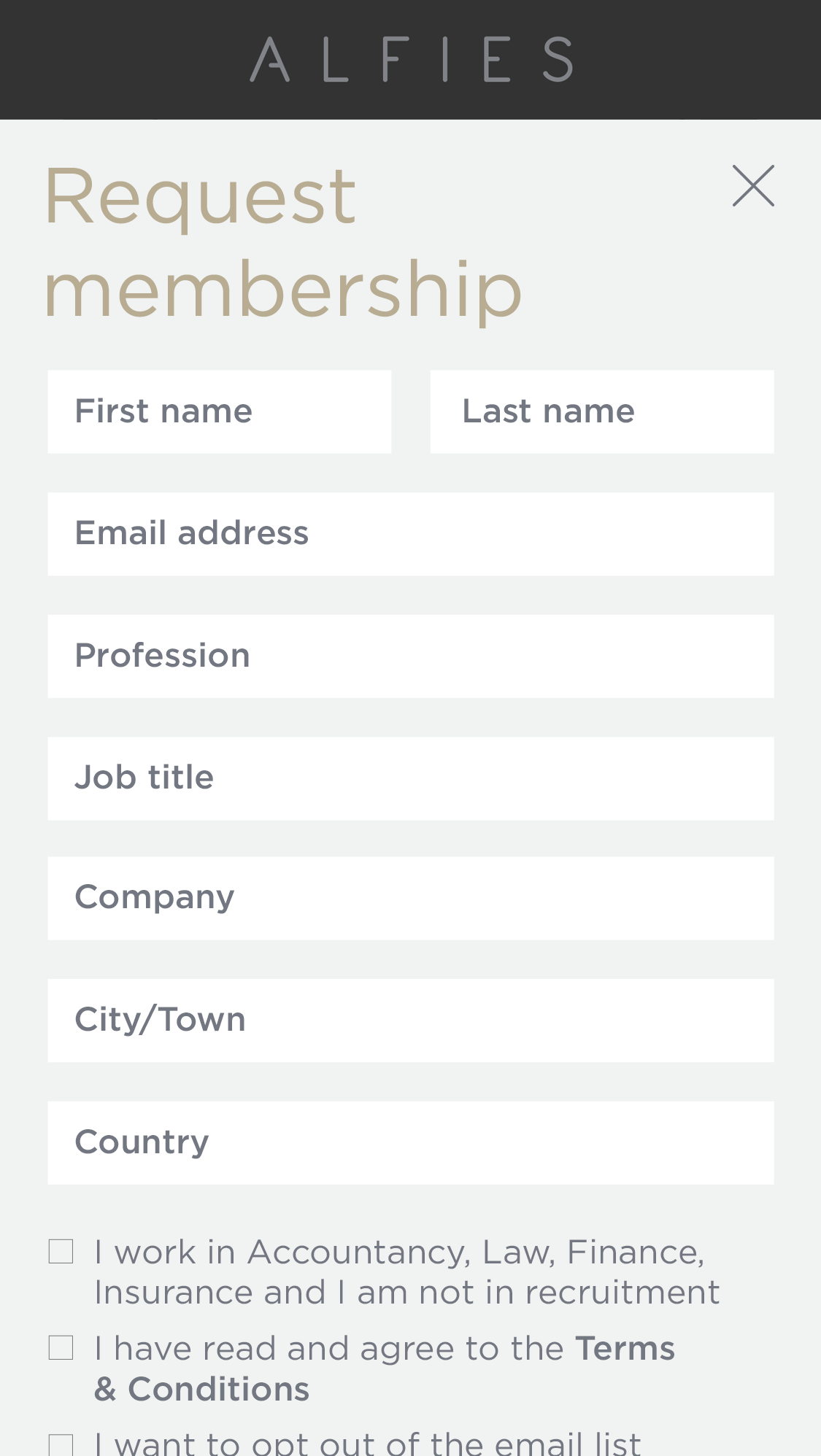Click the Company text field
Viewport: 821px width, 1456px height.
410,898
